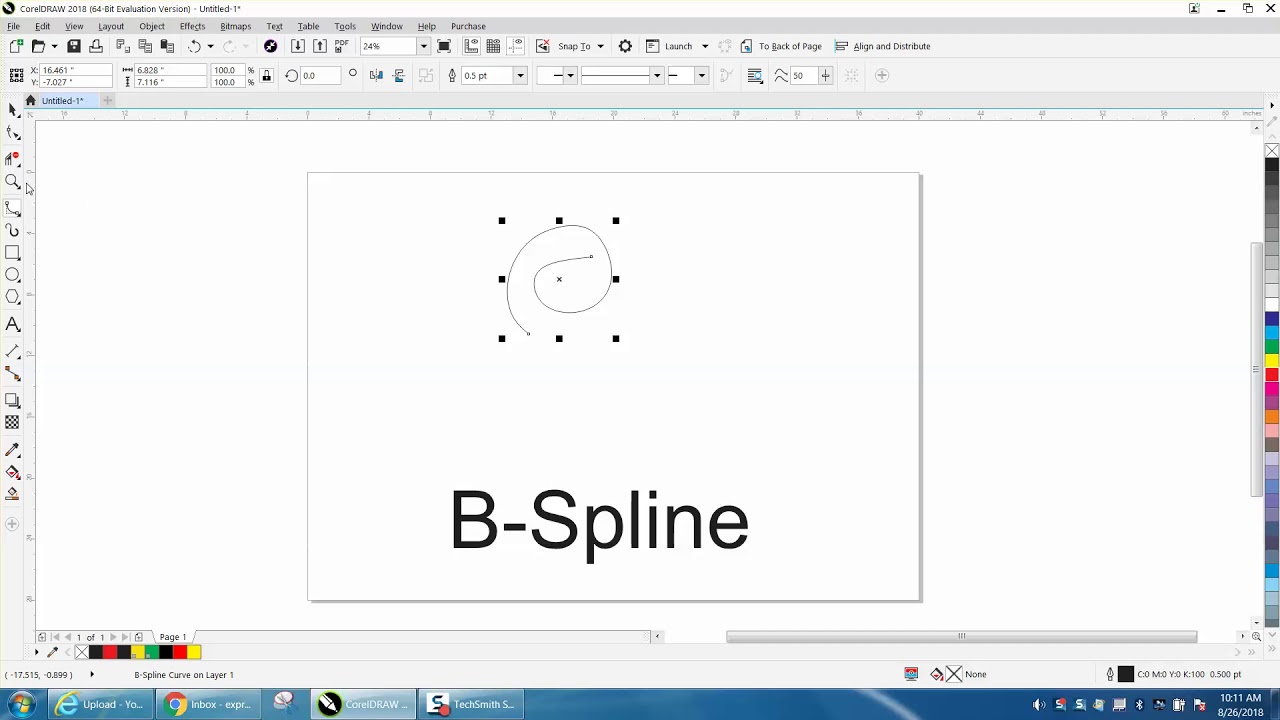Viewport: 1280px width, 720px height.
Task: Click To Back of Page button
Action: click(781, 46)
